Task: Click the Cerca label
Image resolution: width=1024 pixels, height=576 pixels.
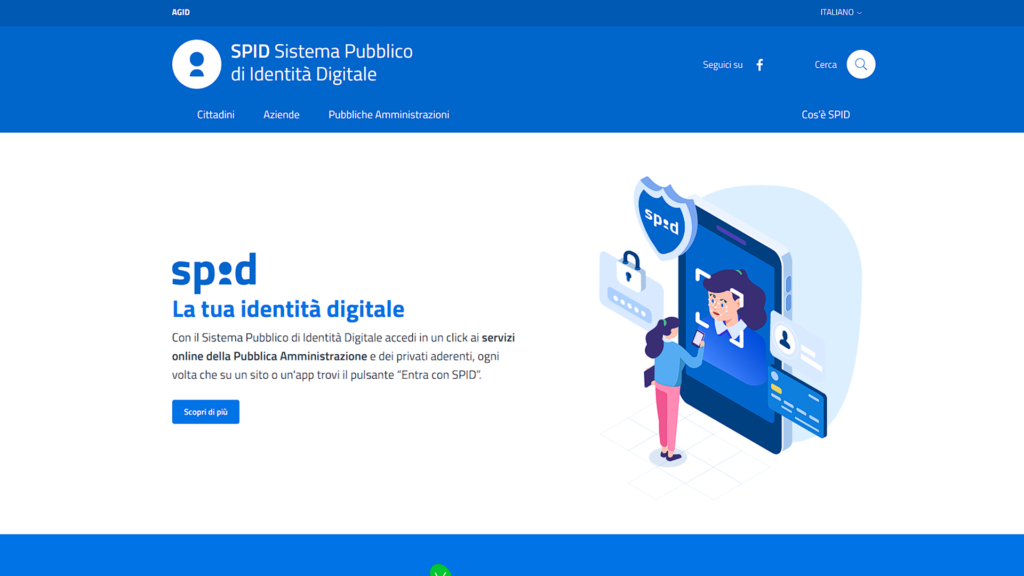Action: (825, 65)
